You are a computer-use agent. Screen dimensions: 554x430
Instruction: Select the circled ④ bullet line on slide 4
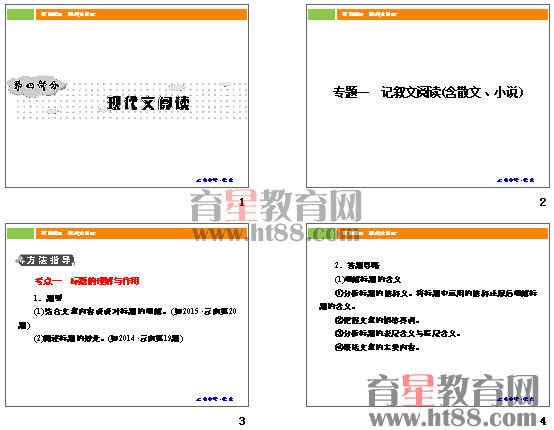(377, 347)
